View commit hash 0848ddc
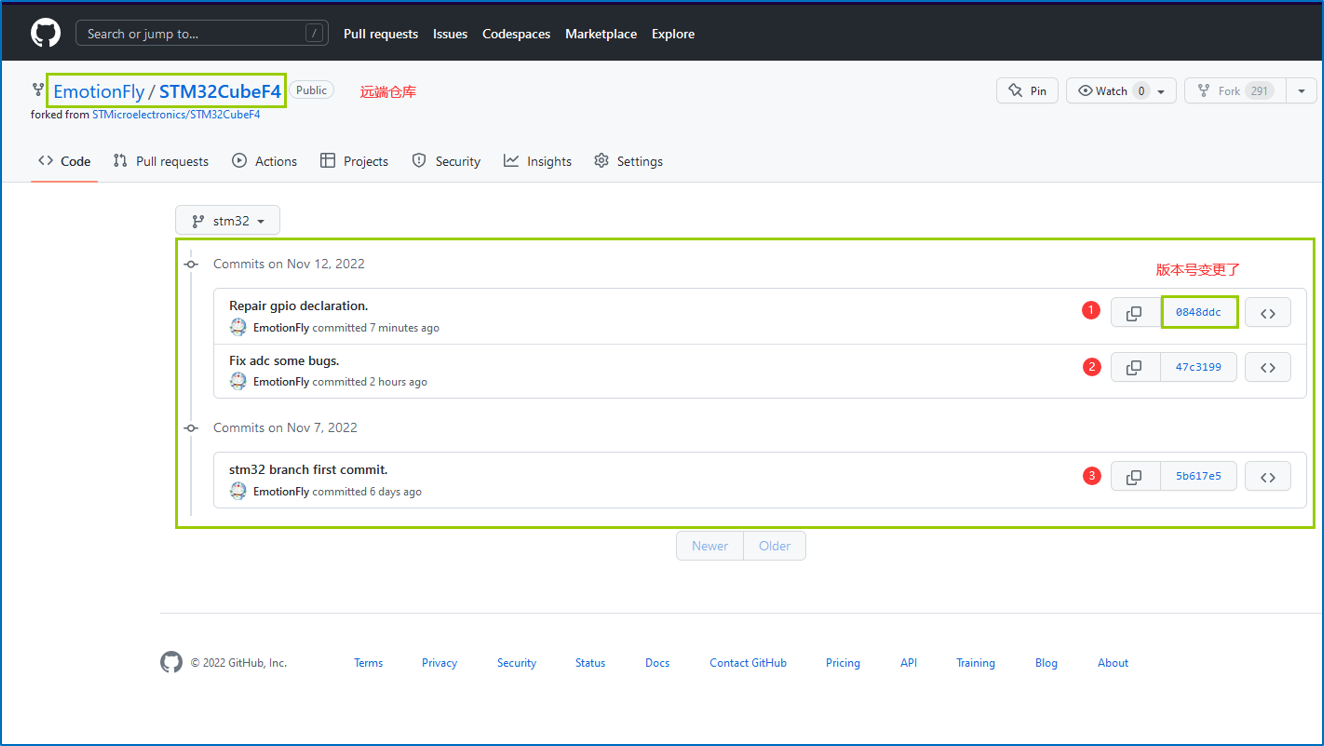The width and height of the screenshot is (1324, 746). tap(1198, 313)
